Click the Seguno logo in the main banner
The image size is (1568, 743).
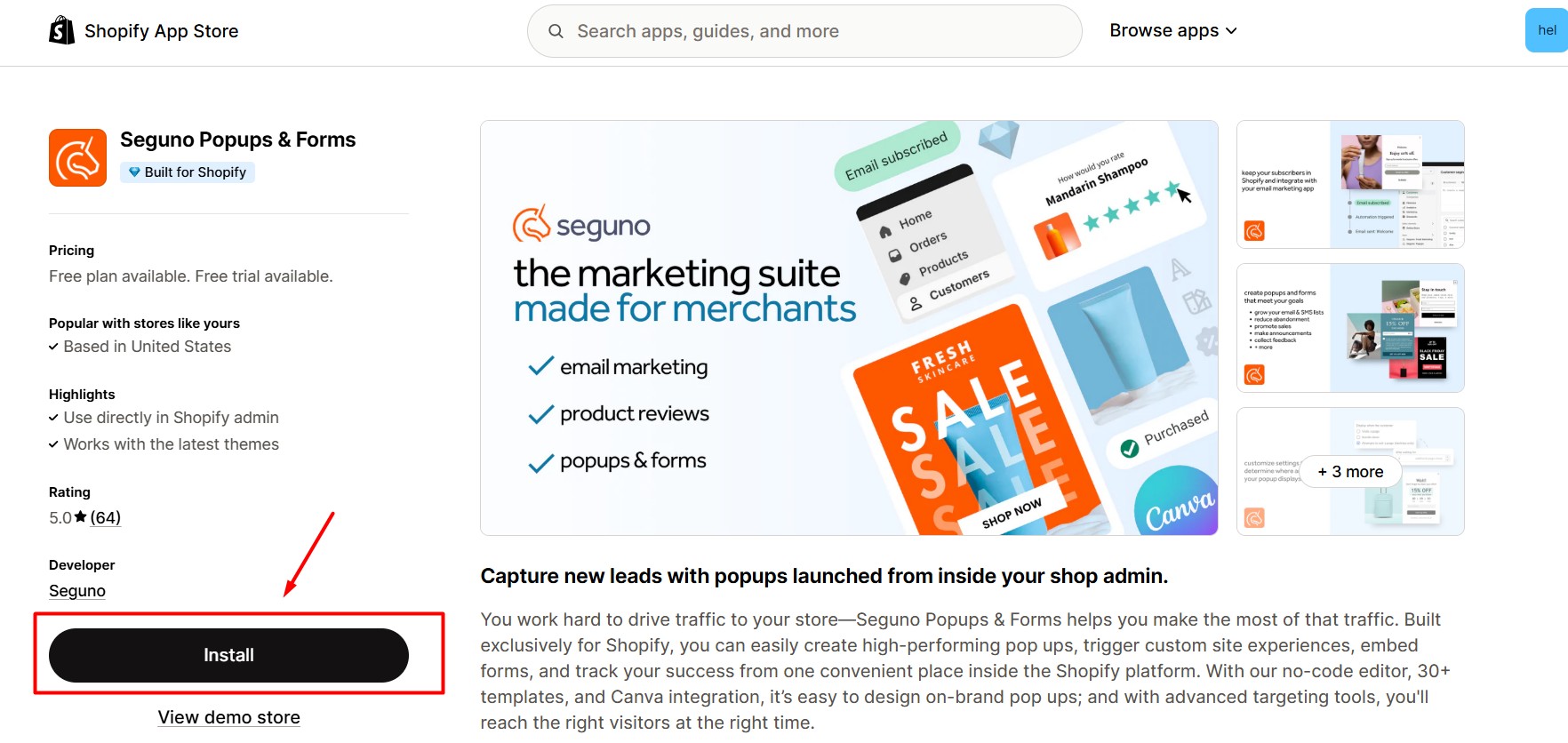581,225
